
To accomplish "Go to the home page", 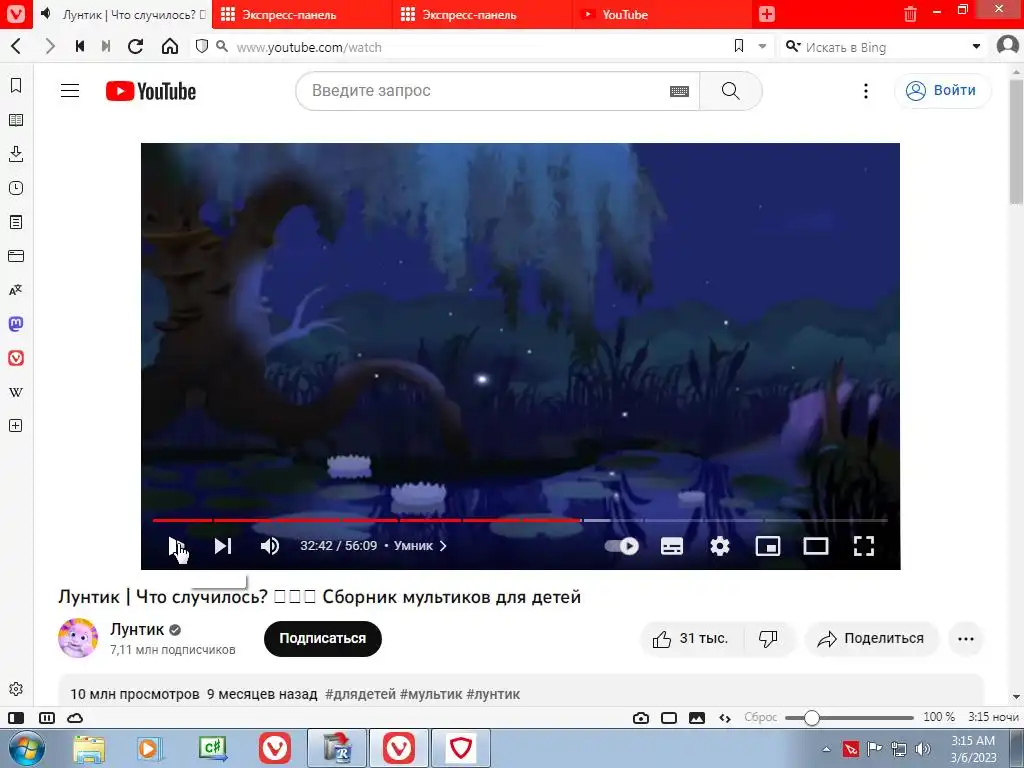I will [x=170, y=46].
